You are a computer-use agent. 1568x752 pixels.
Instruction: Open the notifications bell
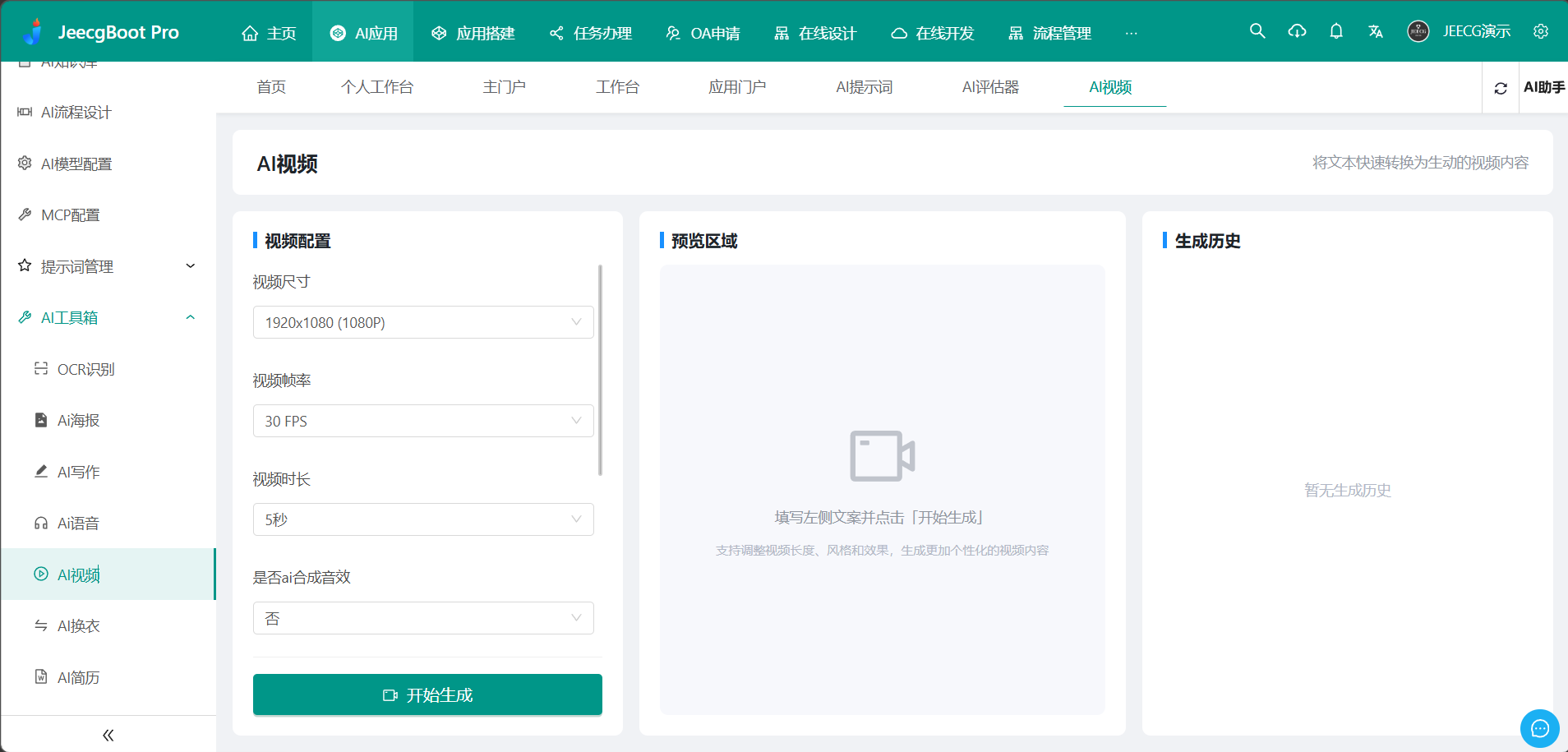[1336, 30]
